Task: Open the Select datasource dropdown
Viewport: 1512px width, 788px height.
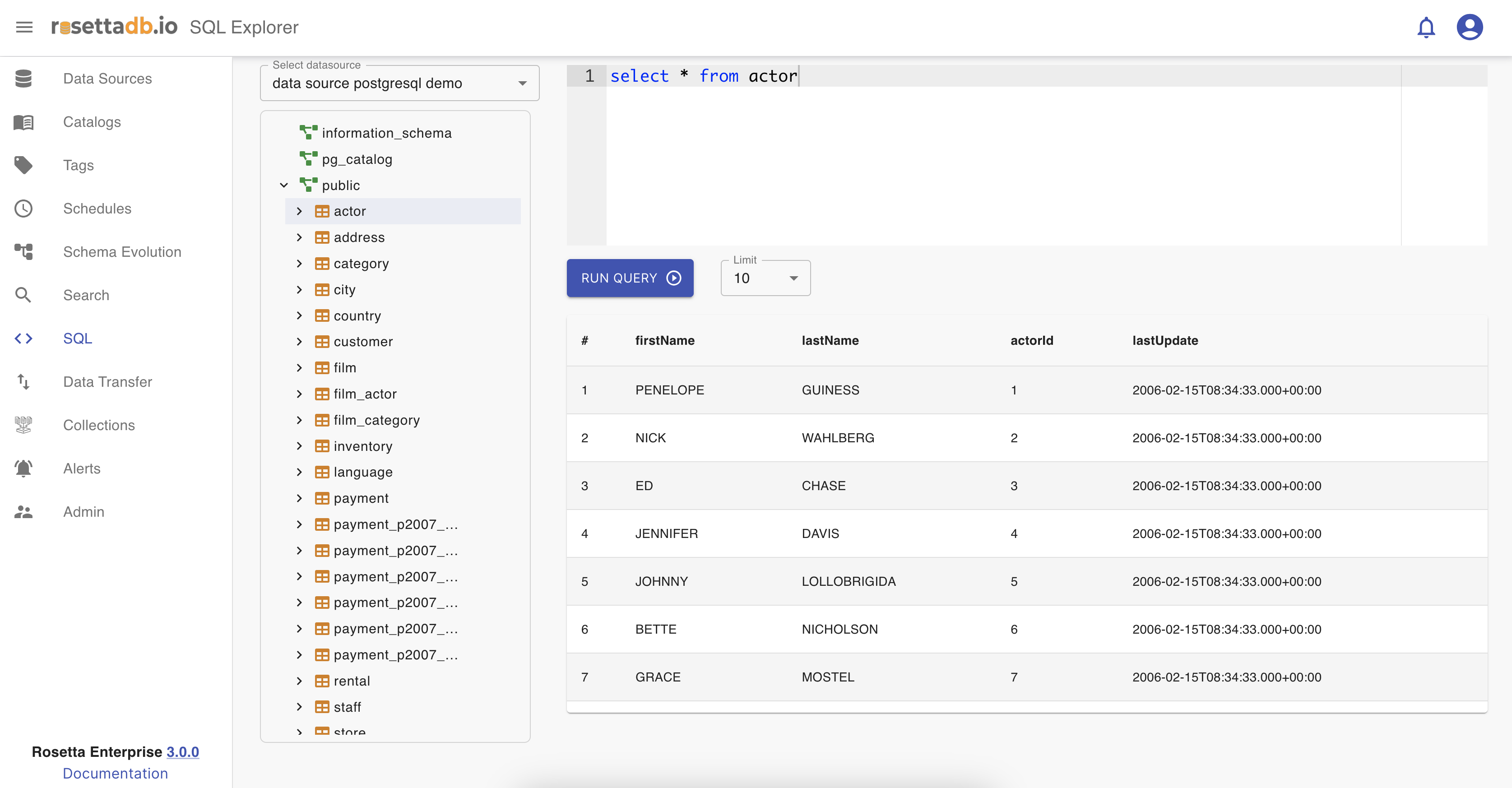Action: 399,83
